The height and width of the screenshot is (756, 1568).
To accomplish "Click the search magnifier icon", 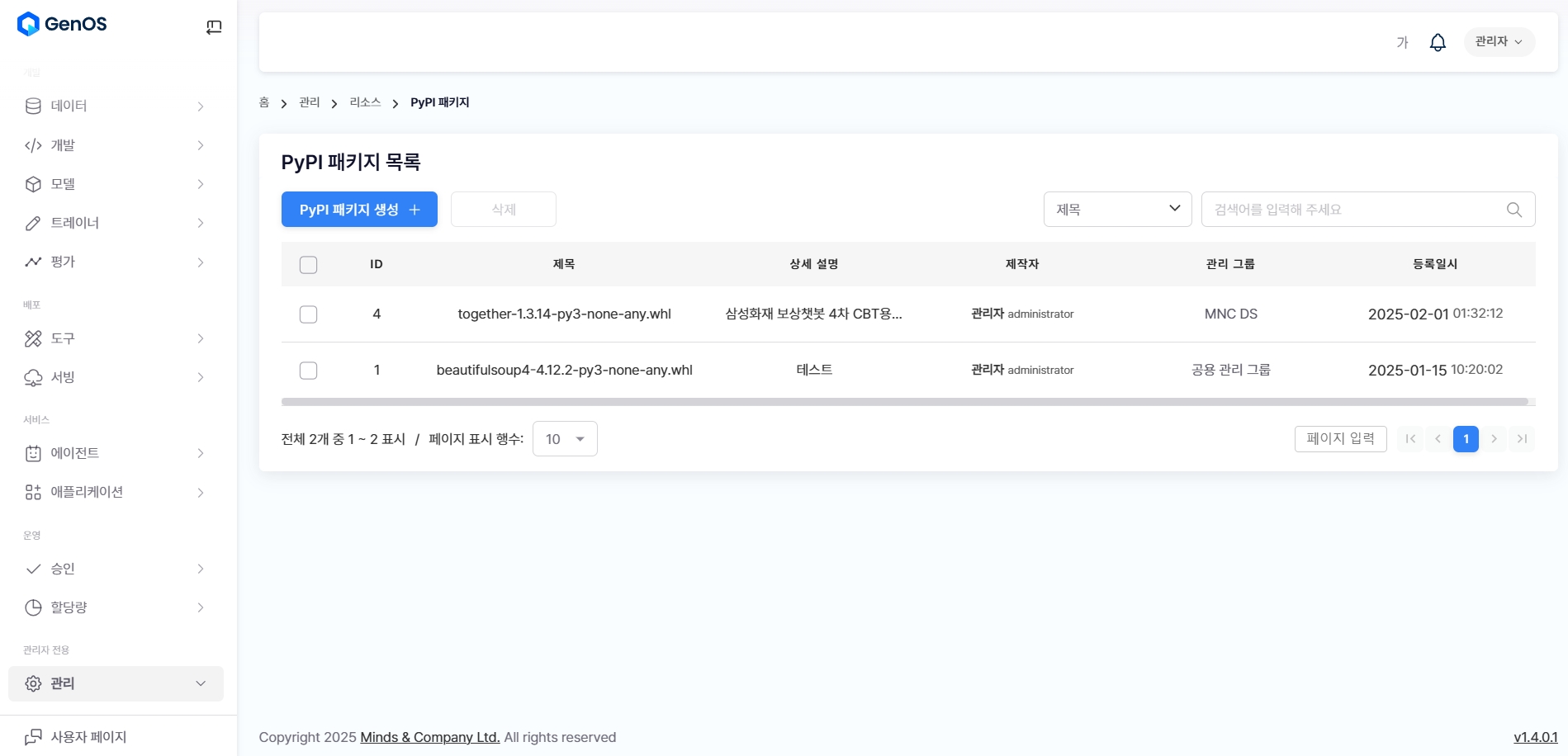I will [1514, 210].
